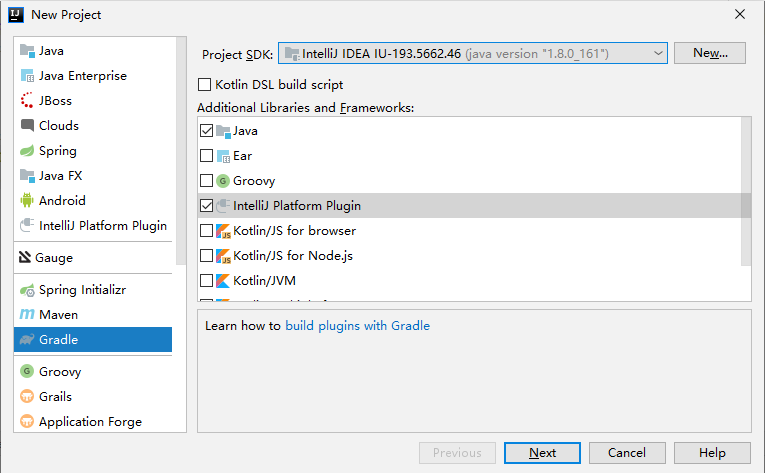Click the SDK folder icon in Project SDK field
This screenshot has height=473, width=765.
pos(292,54)
